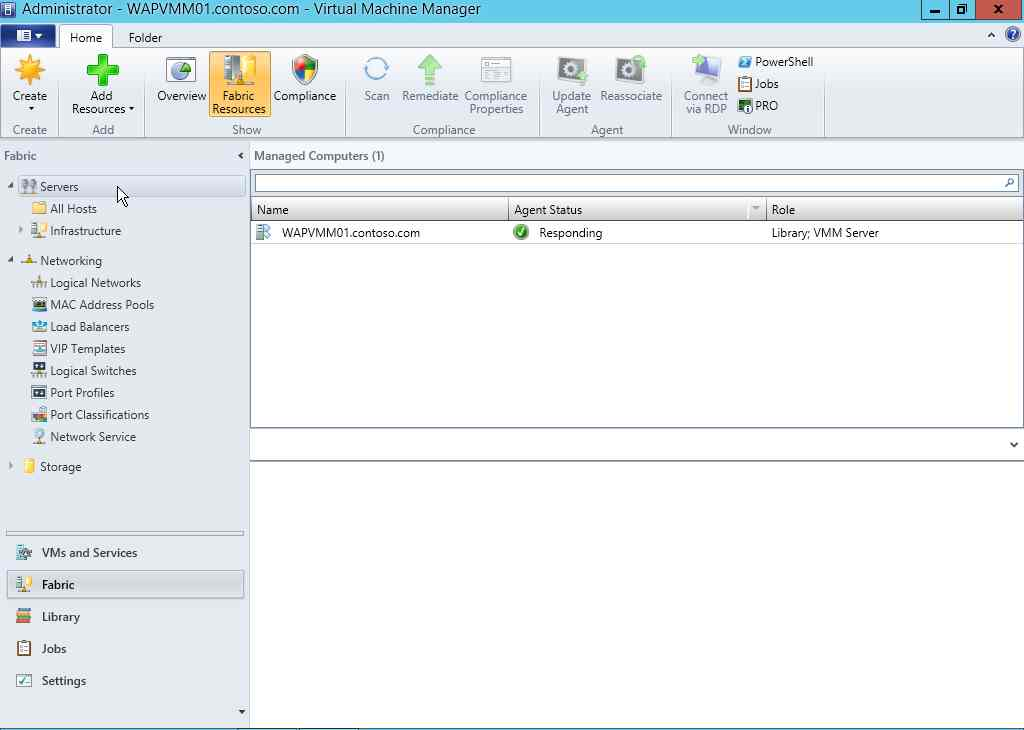The height and width of the screenshot is (730, 1024).
Task: Expand the Storage tree node
Action: point(10,466)
